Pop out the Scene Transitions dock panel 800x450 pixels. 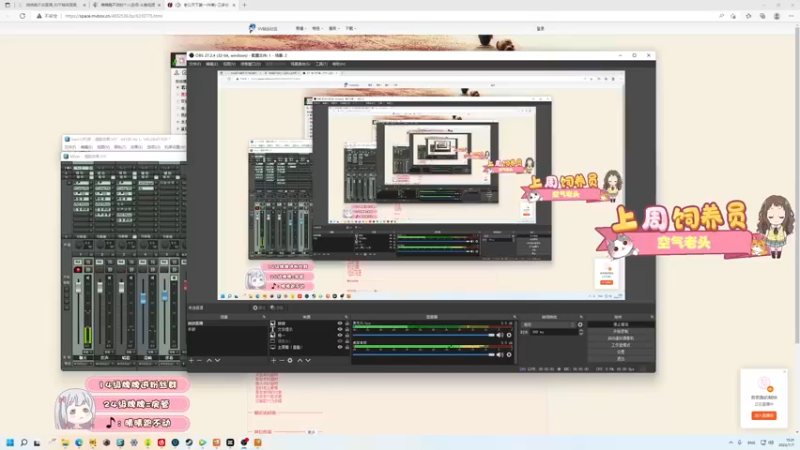coord(581,317)
